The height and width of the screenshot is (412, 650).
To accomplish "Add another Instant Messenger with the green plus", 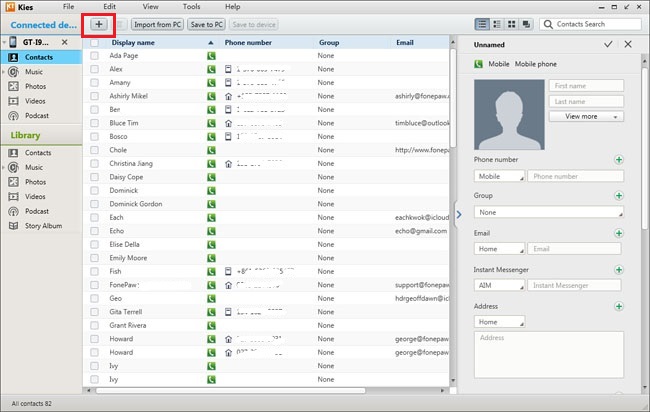I will 618,270.
